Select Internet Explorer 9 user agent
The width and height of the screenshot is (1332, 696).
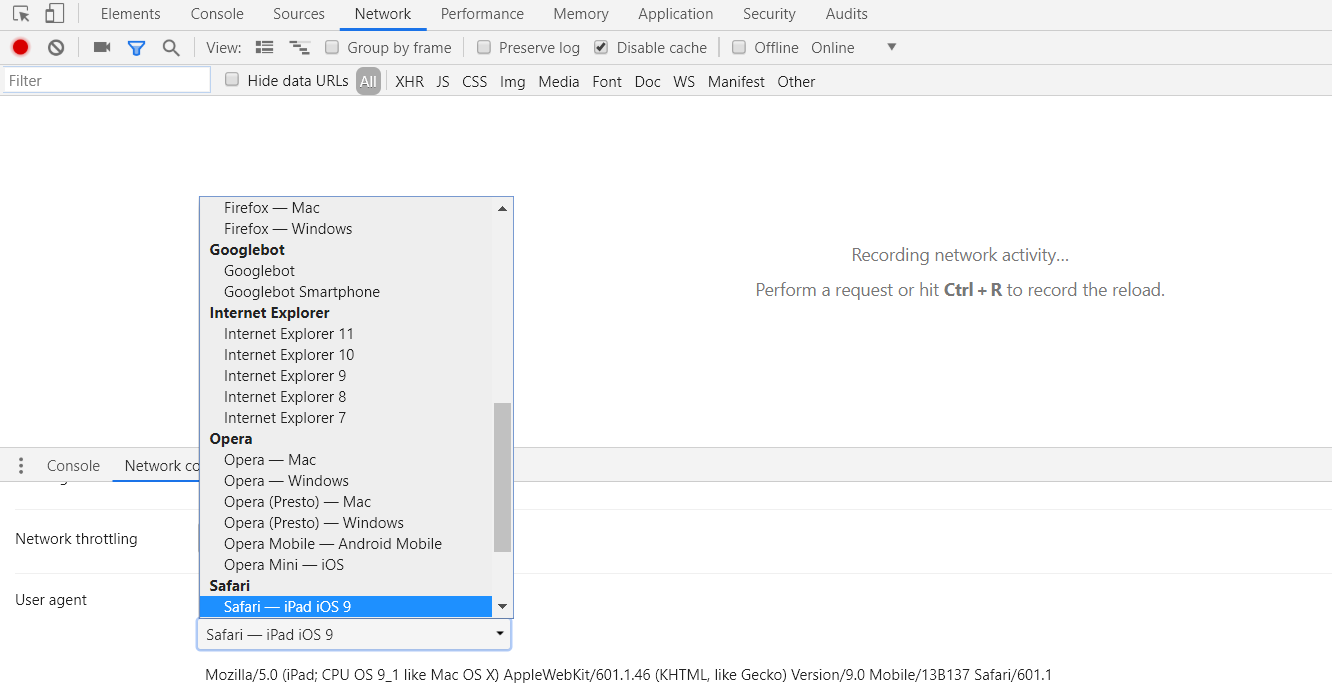346,376
